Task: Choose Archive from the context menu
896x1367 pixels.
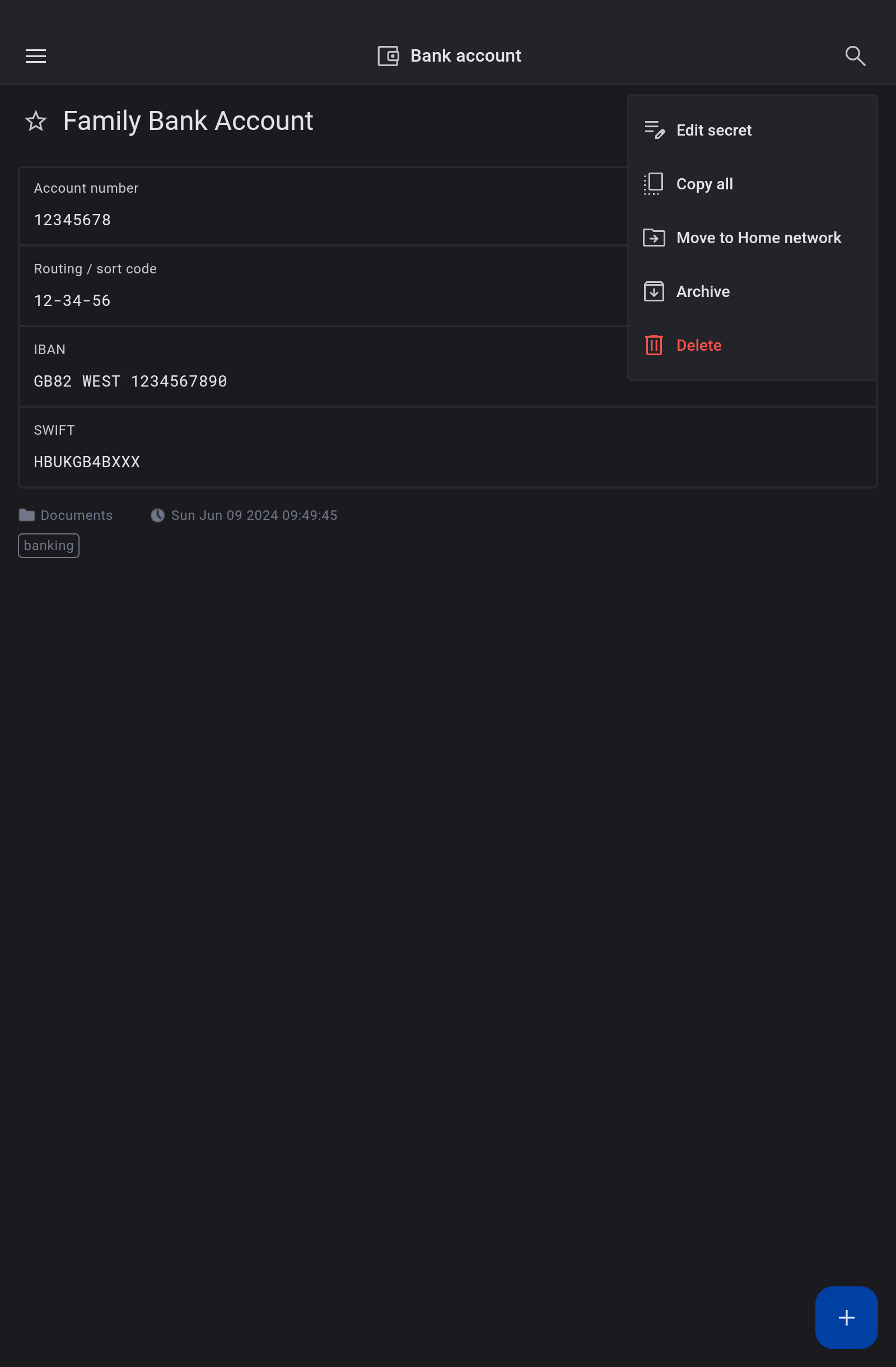Action: (x=703, y=292)
